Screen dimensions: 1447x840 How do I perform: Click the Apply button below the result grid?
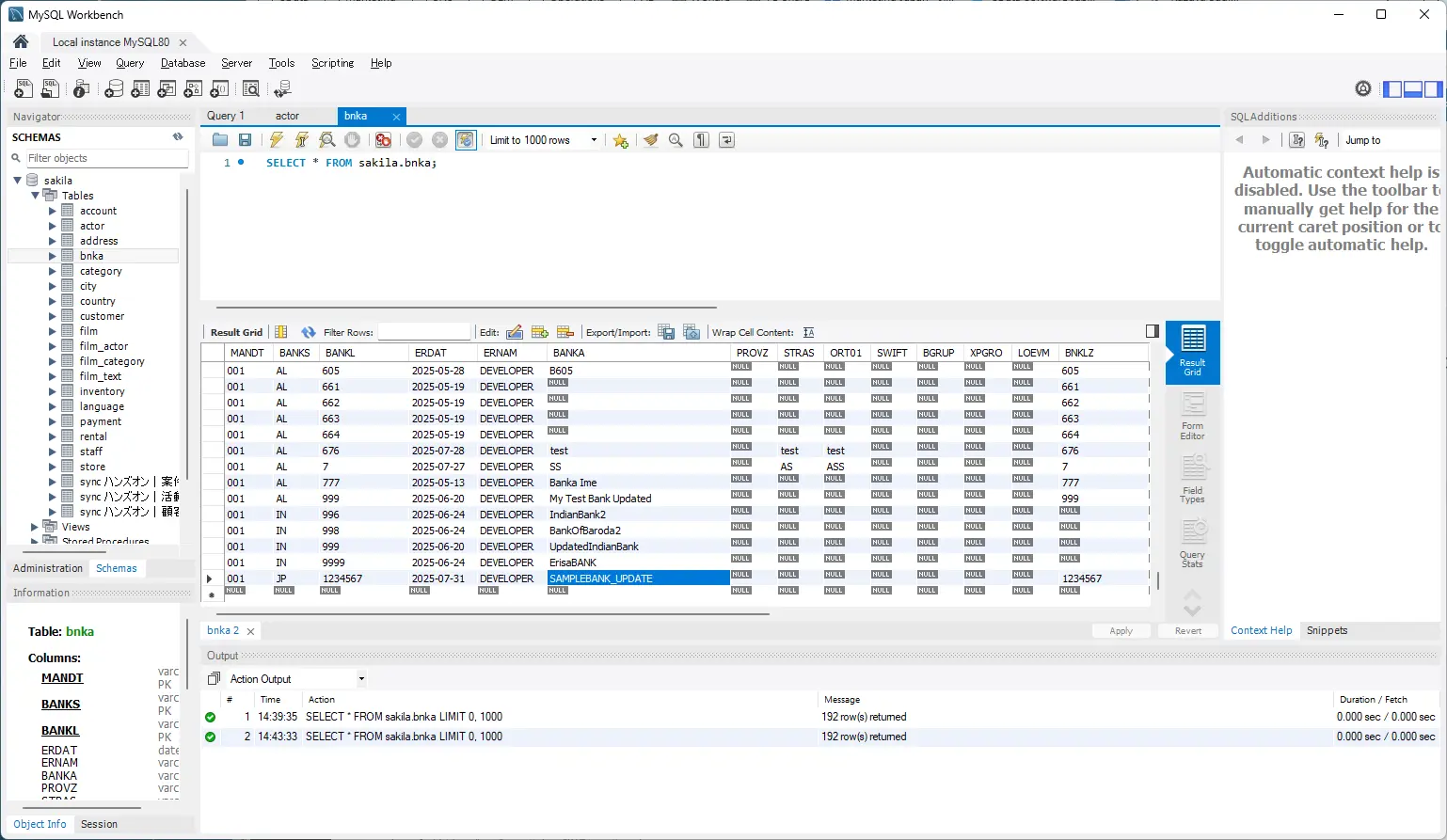point(1121,630)
